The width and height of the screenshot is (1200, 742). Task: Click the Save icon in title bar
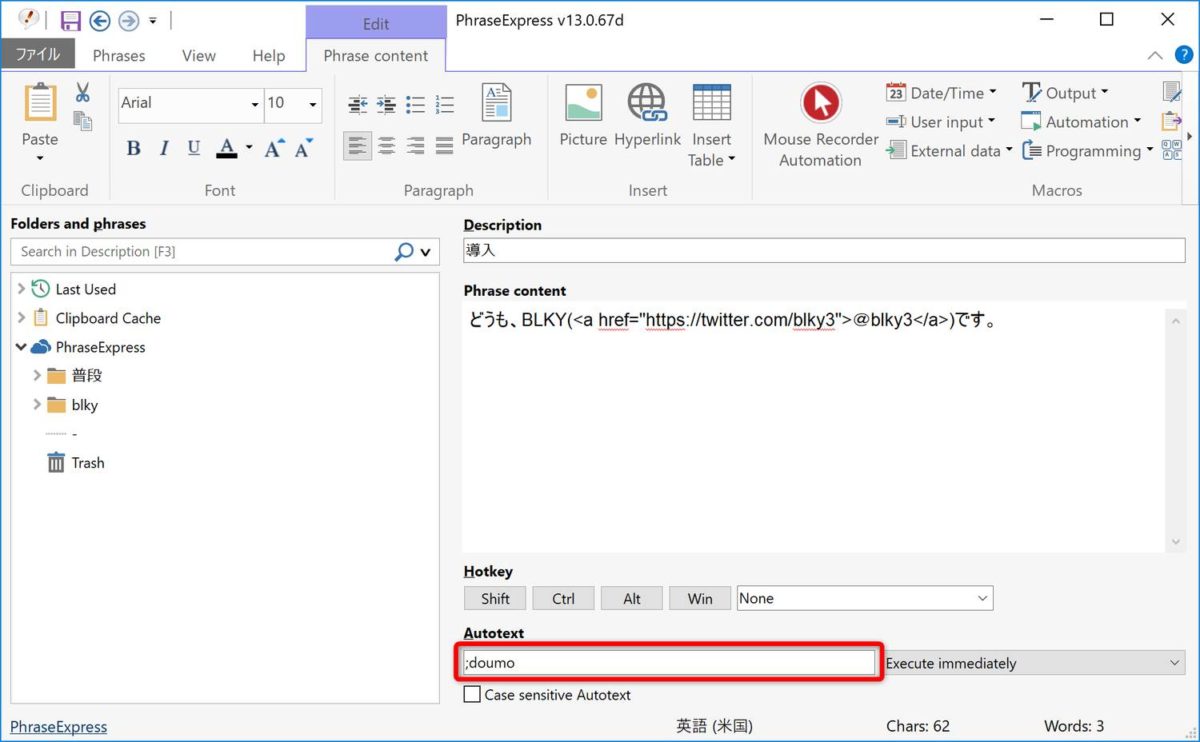(70, 20)
